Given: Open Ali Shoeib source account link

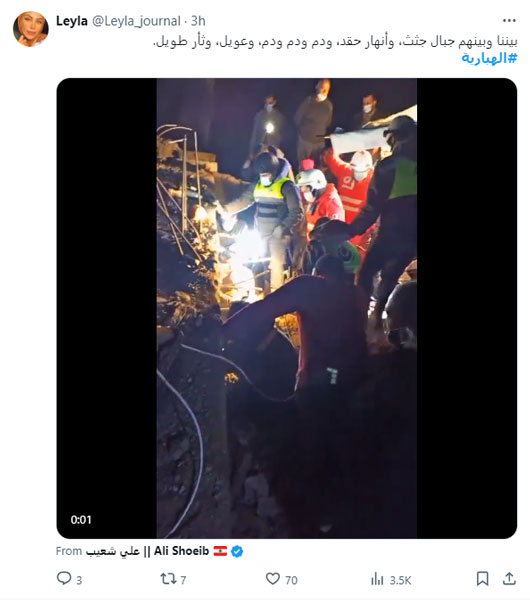Looking at the screenshot, I should (x=147, y=551).
